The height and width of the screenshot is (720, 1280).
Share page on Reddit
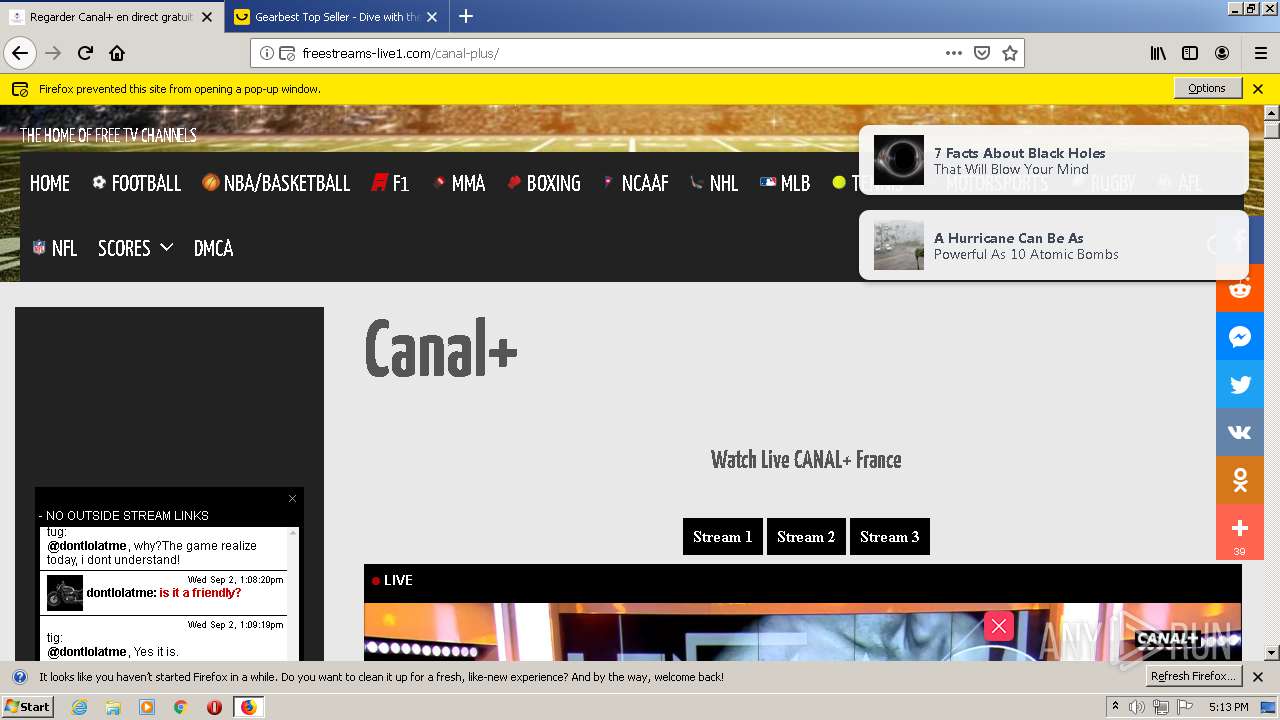(1240, 288)
